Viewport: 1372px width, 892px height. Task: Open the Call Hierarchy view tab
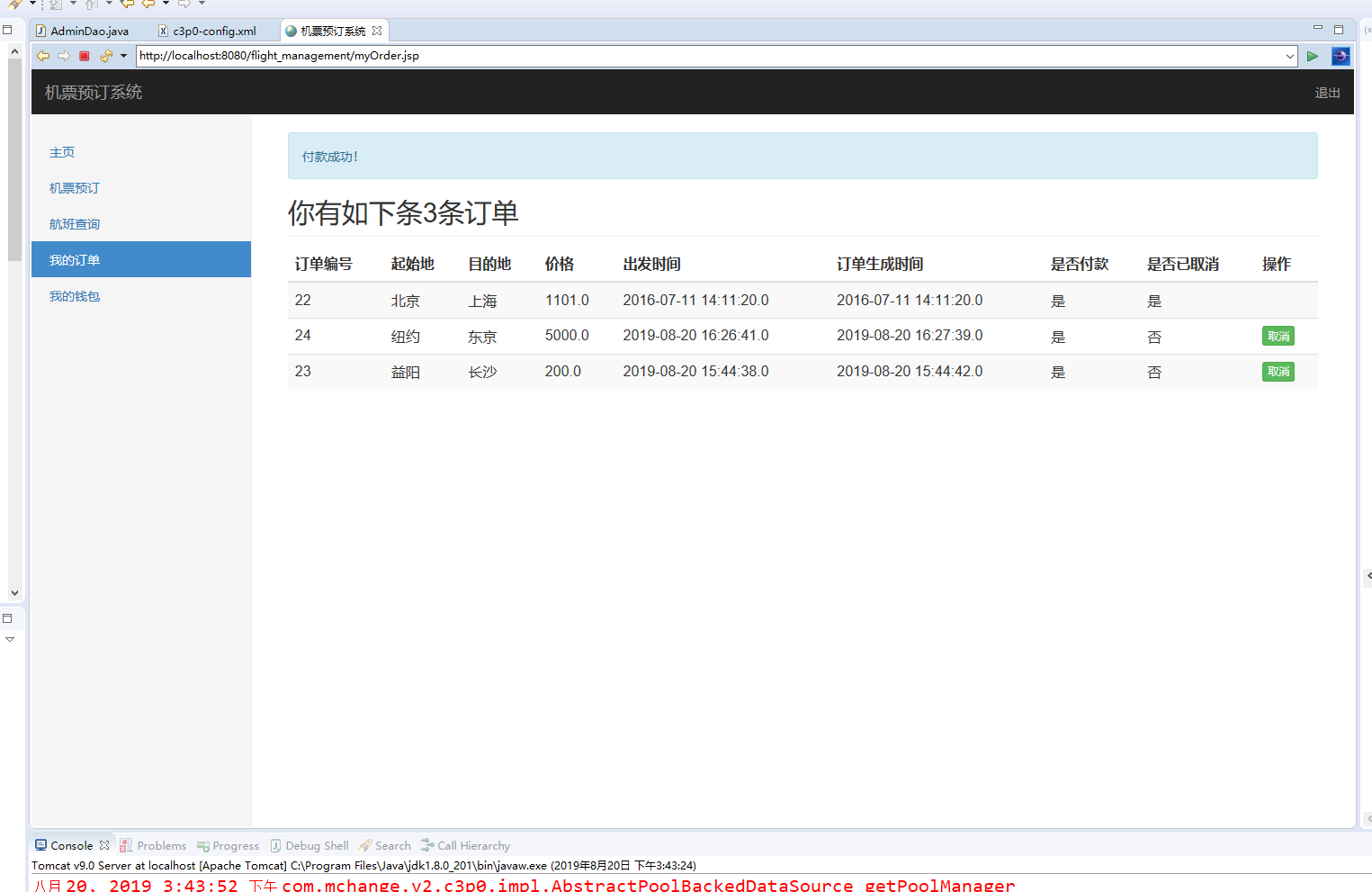[472, 845]
